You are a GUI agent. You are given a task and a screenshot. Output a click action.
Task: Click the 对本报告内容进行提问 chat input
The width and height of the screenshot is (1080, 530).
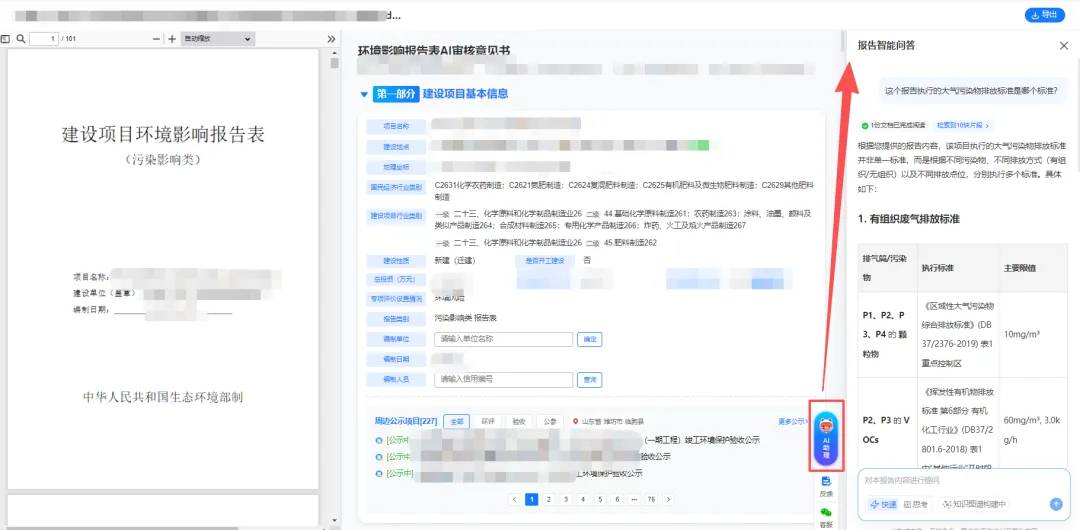963,480
